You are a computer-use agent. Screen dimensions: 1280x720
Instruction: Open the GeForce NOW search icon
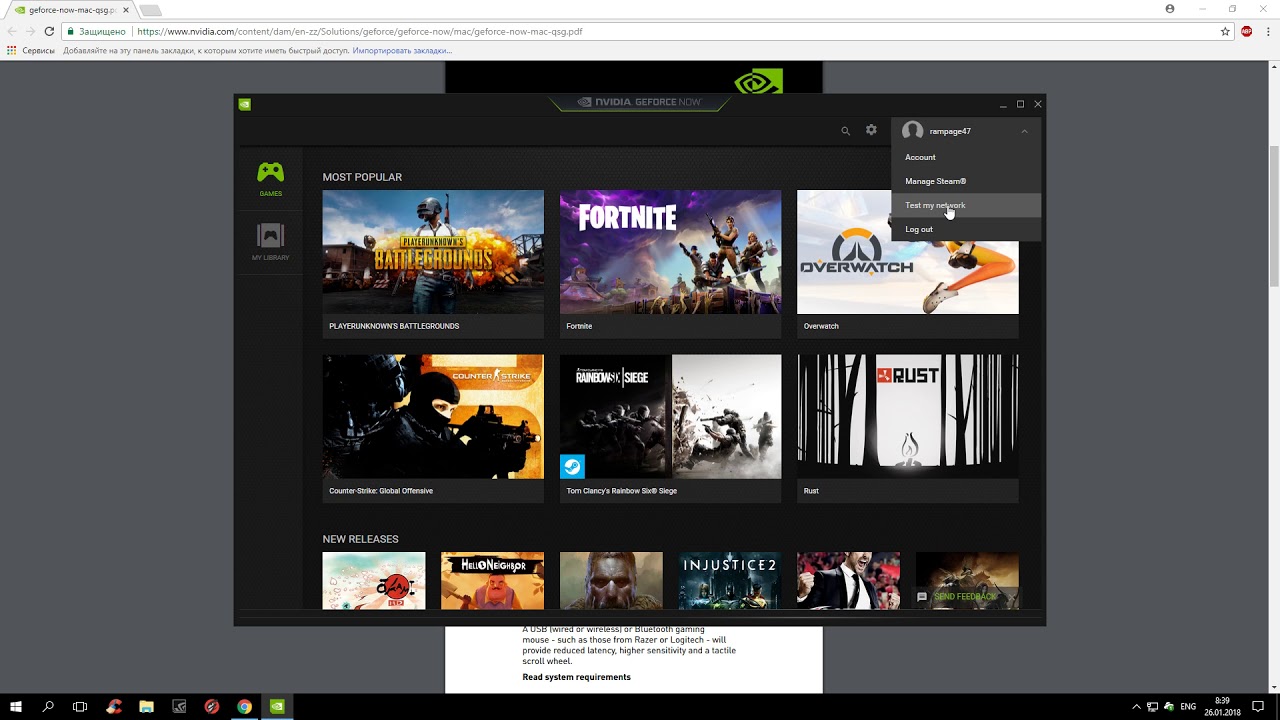(845, 131)
